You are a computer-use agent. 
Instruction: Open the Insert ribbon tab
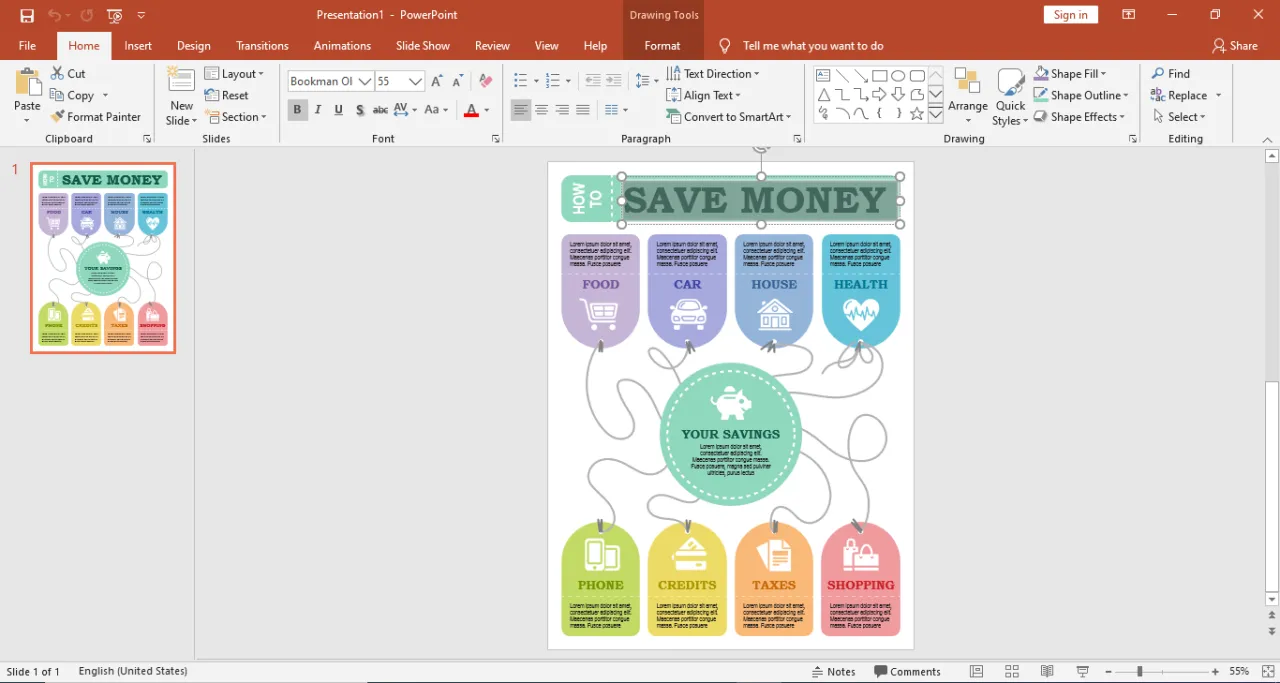(138, 46)
